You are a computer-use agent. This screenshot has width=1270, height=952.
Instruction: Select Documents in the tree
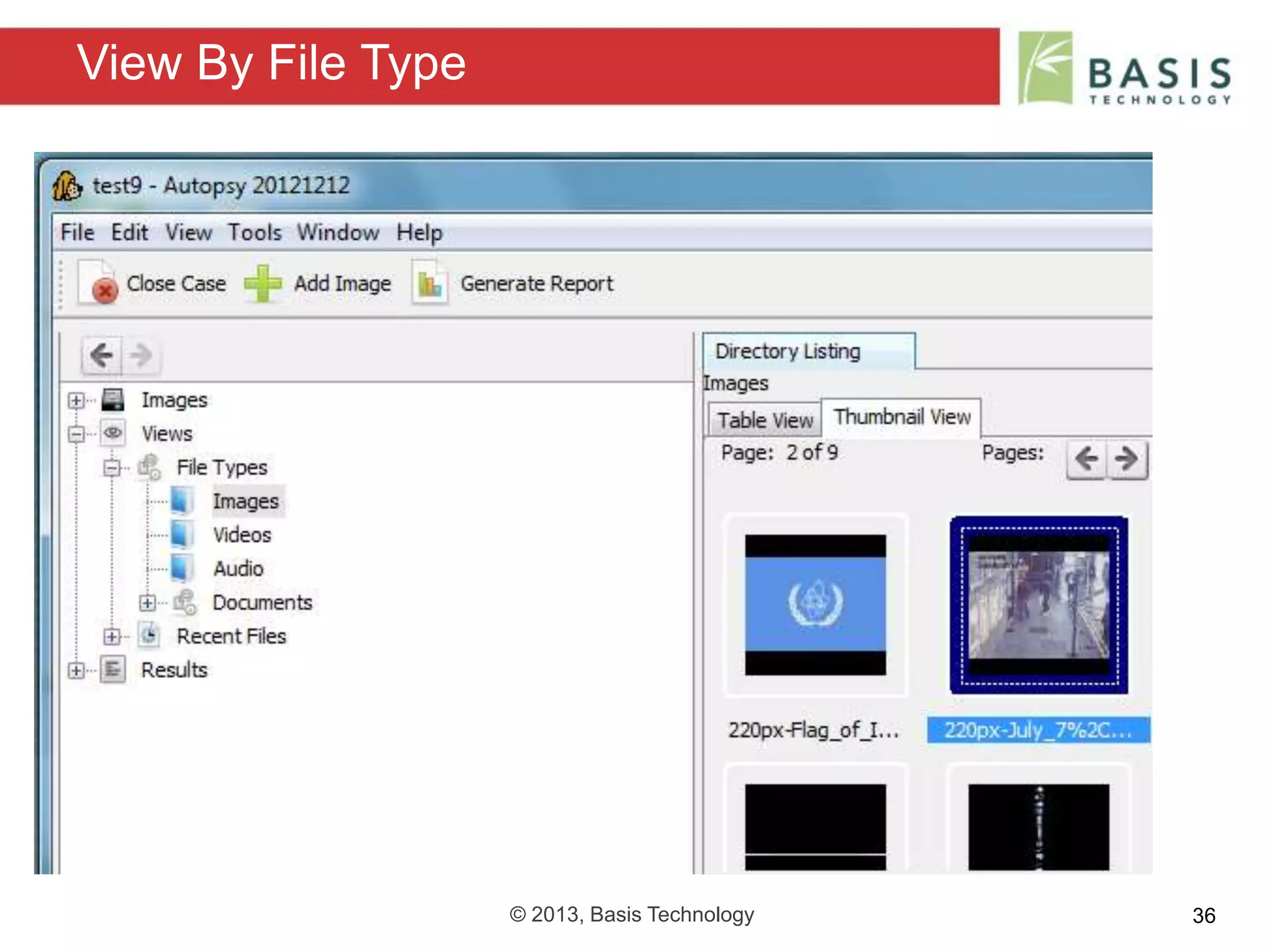point(263,602)
